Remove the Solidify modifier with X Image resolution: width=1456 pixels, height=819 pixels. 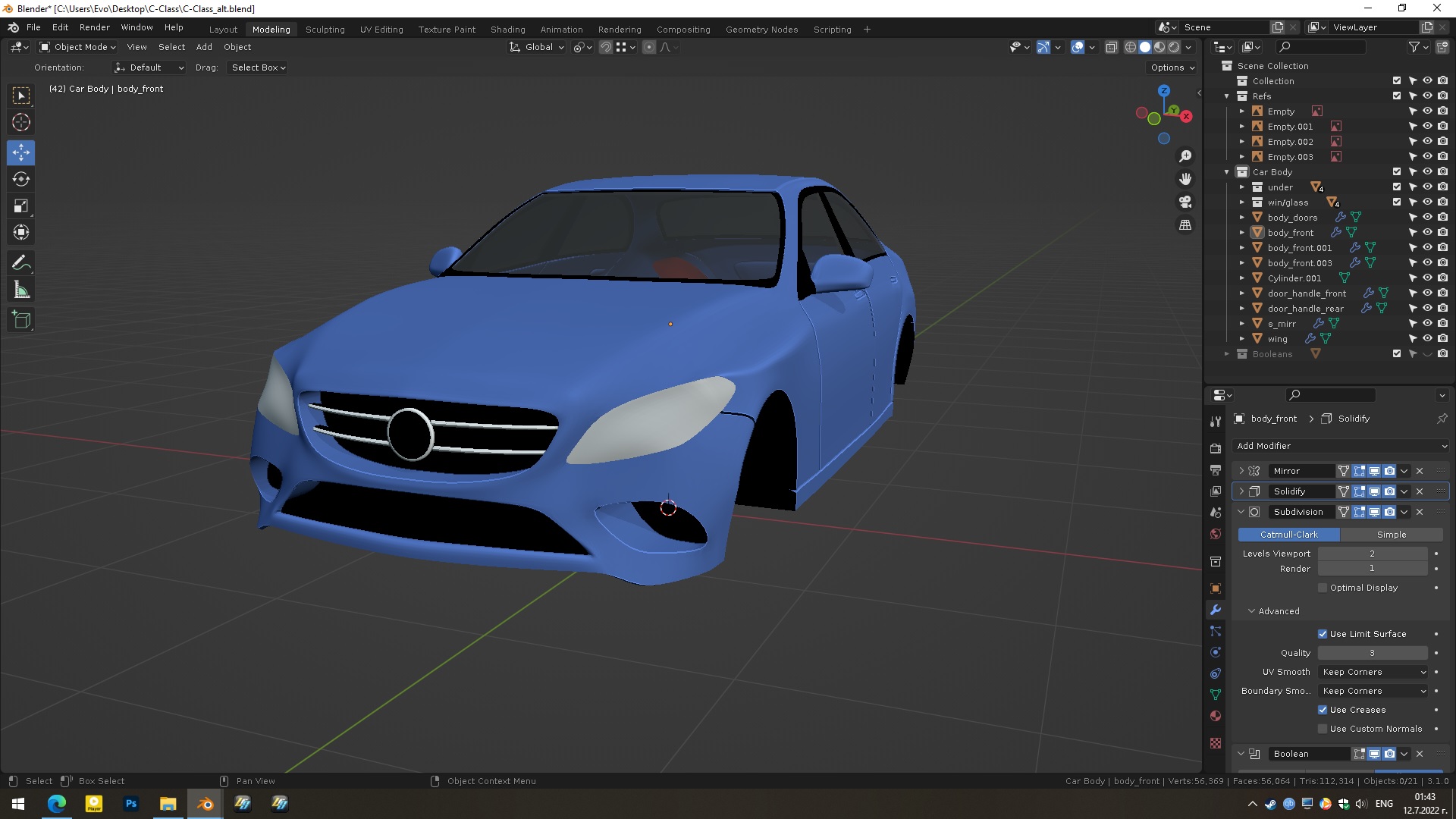[1420, 491]
